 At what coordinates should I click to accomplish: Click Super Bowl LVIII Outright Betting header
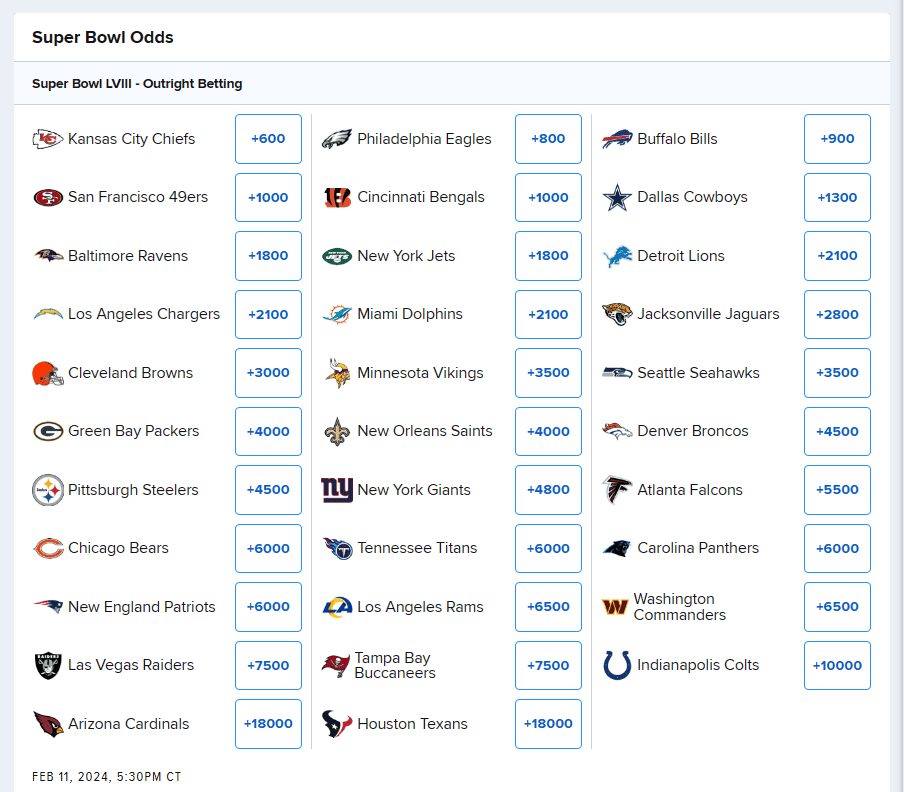click(137, 84)
